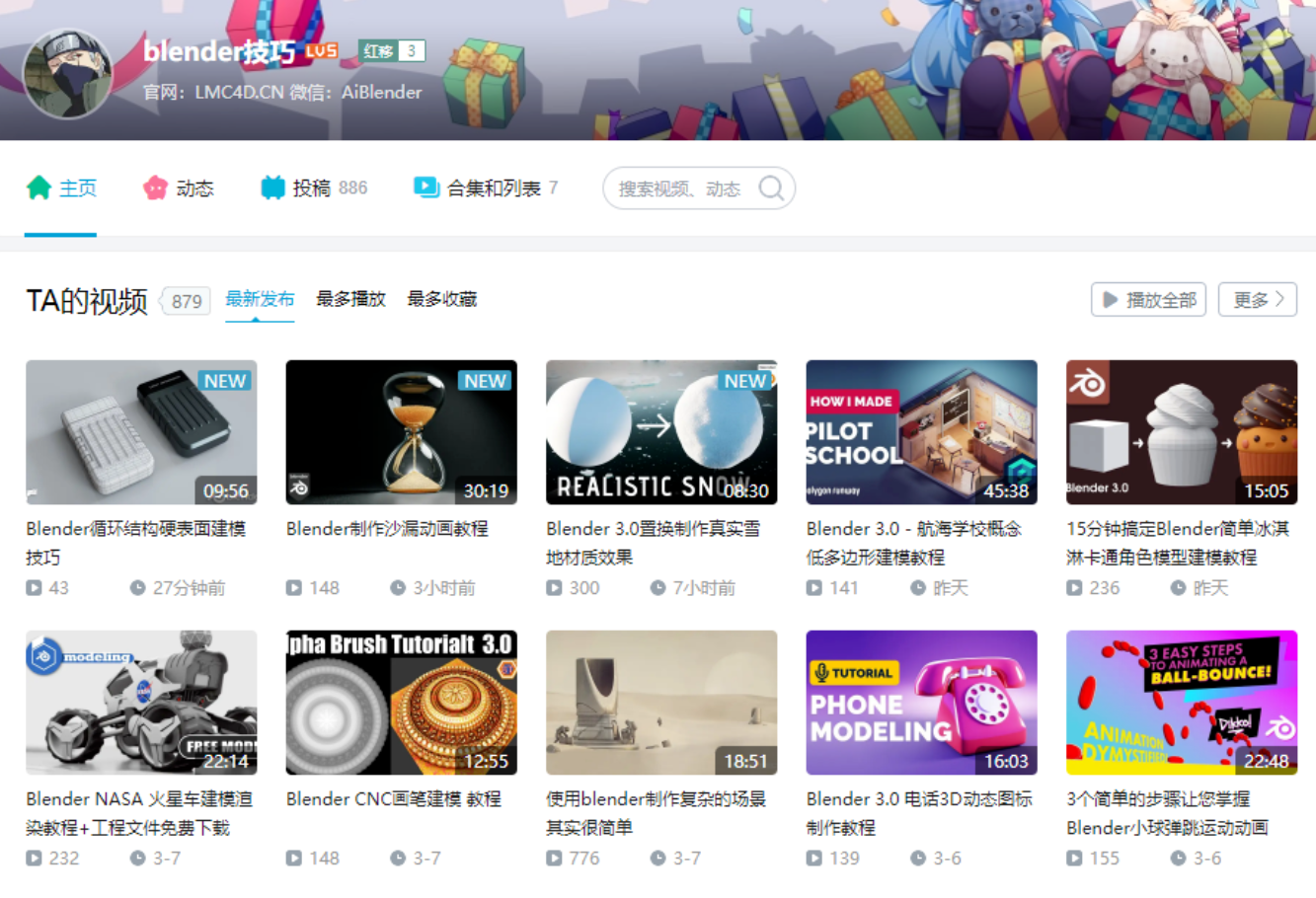Open the Ball-Bounce animation thumbnail 22:48
Image resolution: width=1316 pixels, height=898 pixels.
(1182, 703)
